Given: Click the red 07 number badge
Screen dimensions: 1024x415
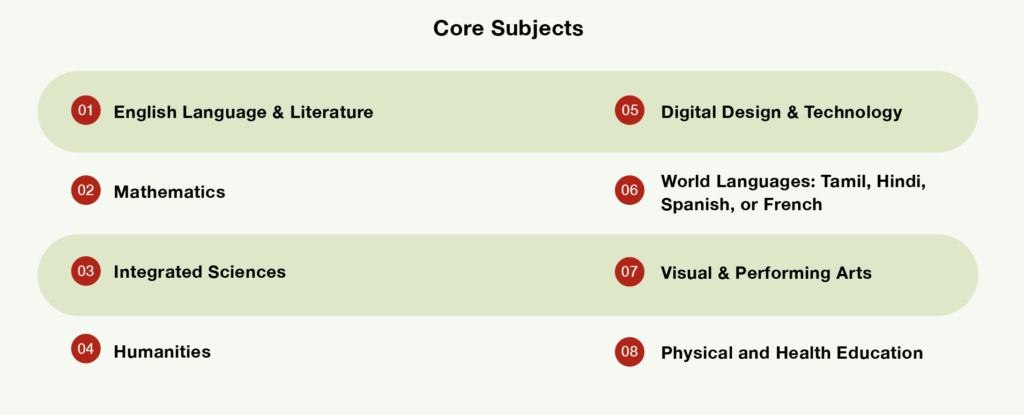Looking at the screenshot, I should coord(629,271).
